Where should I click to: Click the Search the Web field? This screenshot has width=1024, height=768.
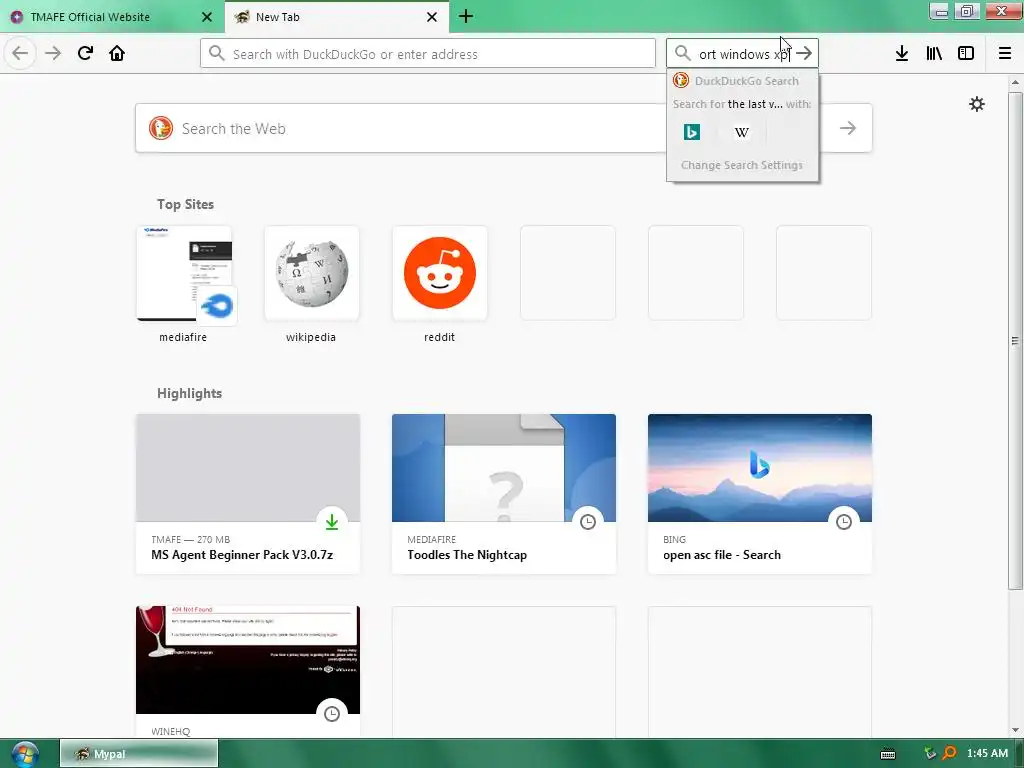(418, 129)
